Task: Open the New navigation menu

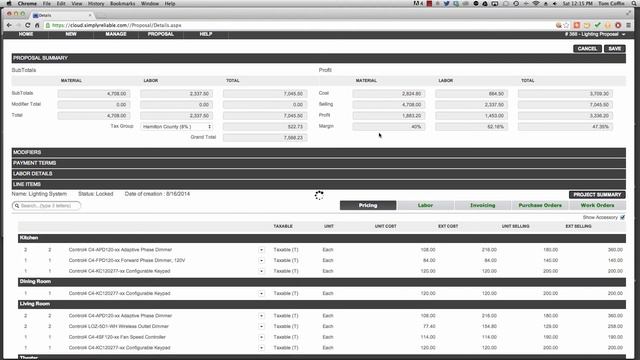Action: pos(71,34)
